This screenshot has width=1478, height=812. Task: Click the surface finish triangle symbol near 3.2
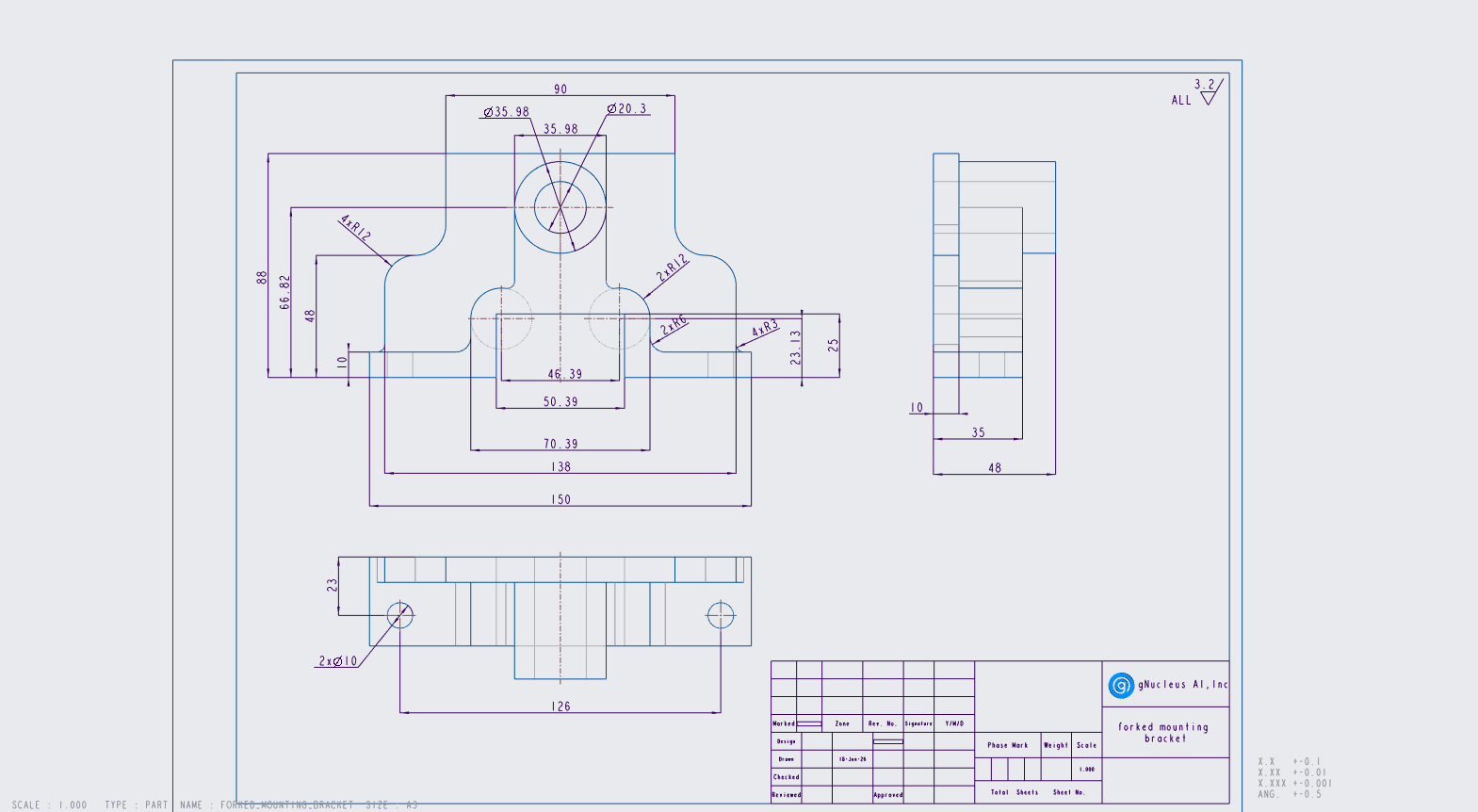point(1209,98)
